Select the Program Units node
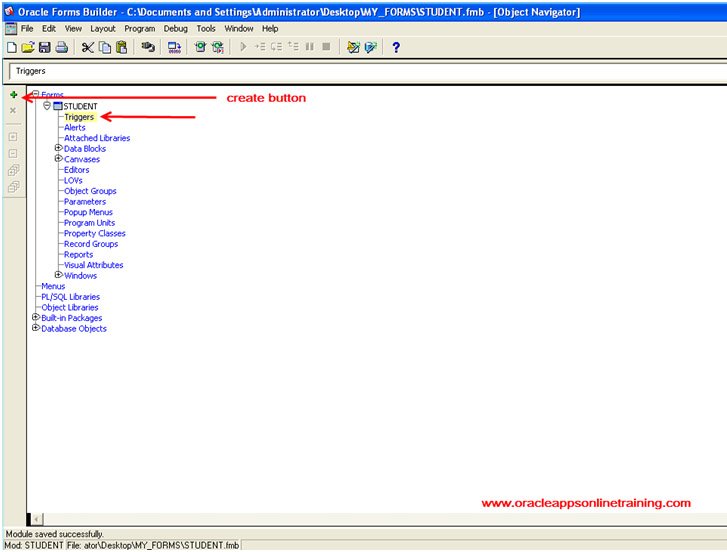Screen dimensions: 727x552 pyautogui.click(x=89, y=223)
